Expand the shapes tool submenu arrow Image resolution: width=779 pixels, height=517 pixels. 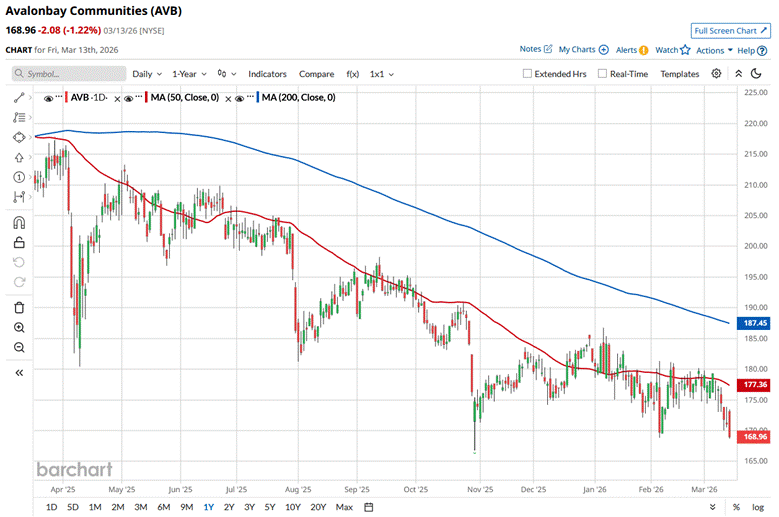(x=30, y=137)
